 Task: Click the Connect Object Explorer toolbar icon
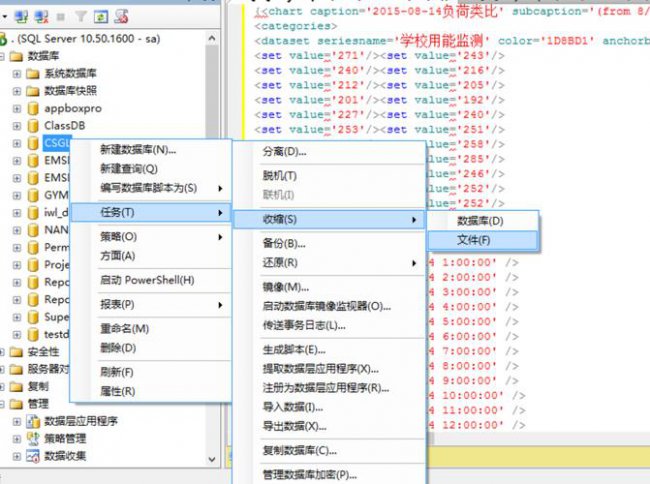pyautogui.click(x=21, y=17)
